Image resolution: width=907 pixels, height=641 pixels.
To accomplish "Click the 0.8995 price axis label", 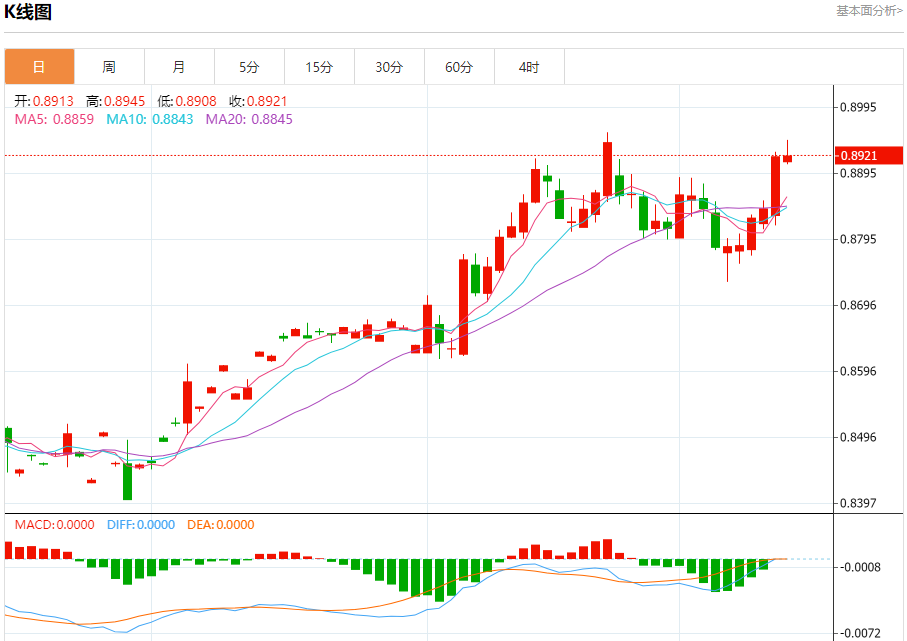I will [858, 107].
